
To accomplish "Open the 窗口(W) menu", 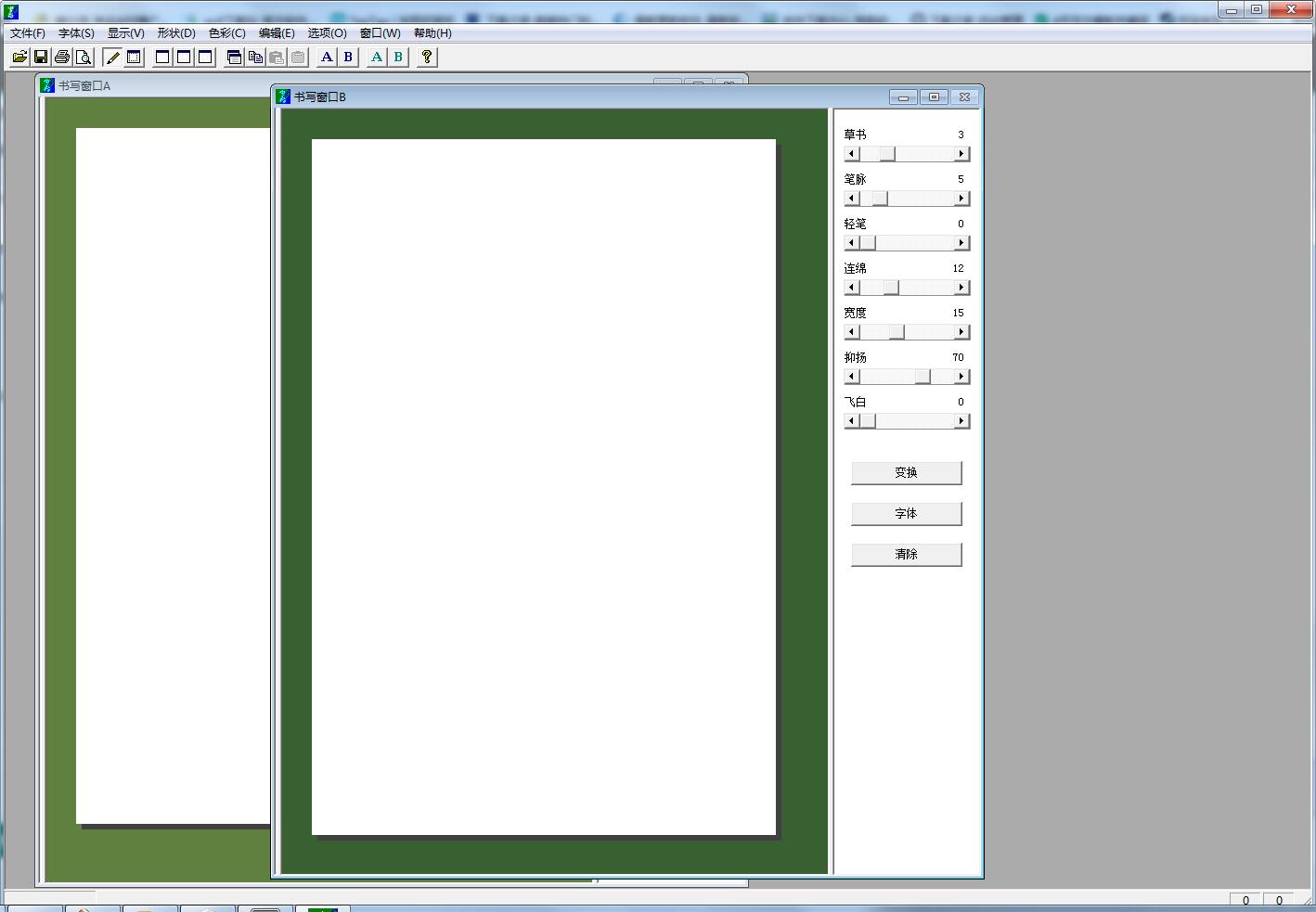I will [x=381, y=33].
